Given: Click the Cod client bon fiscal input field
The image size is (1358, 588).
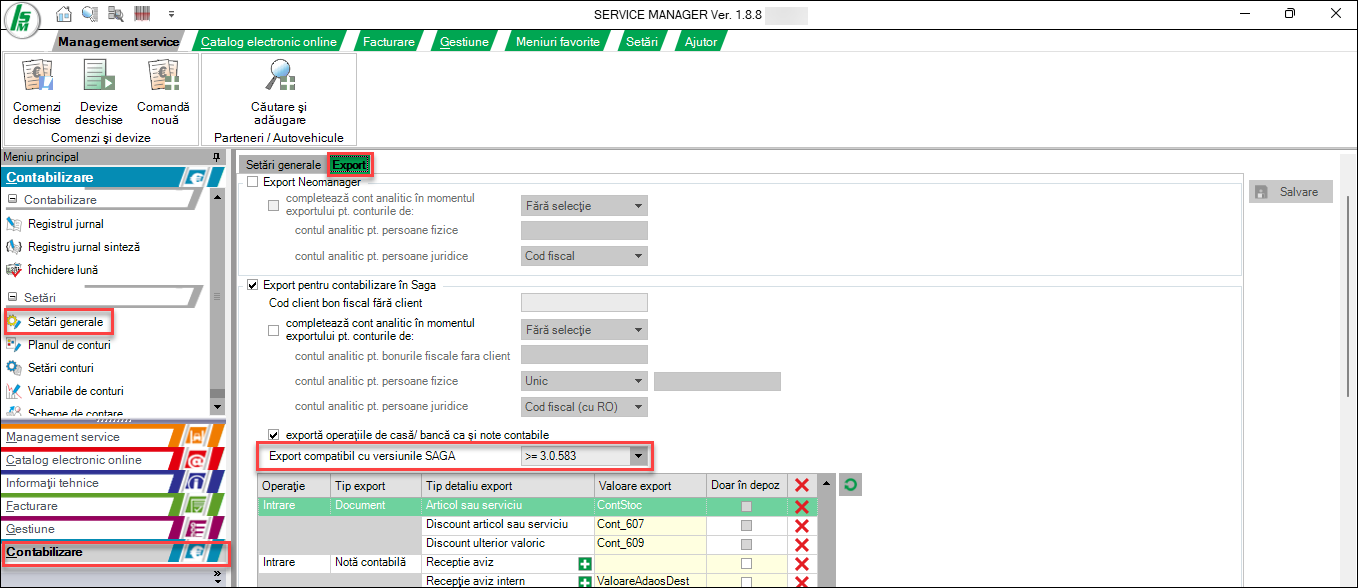Looking at the screenshot, I should click(585, 303).
